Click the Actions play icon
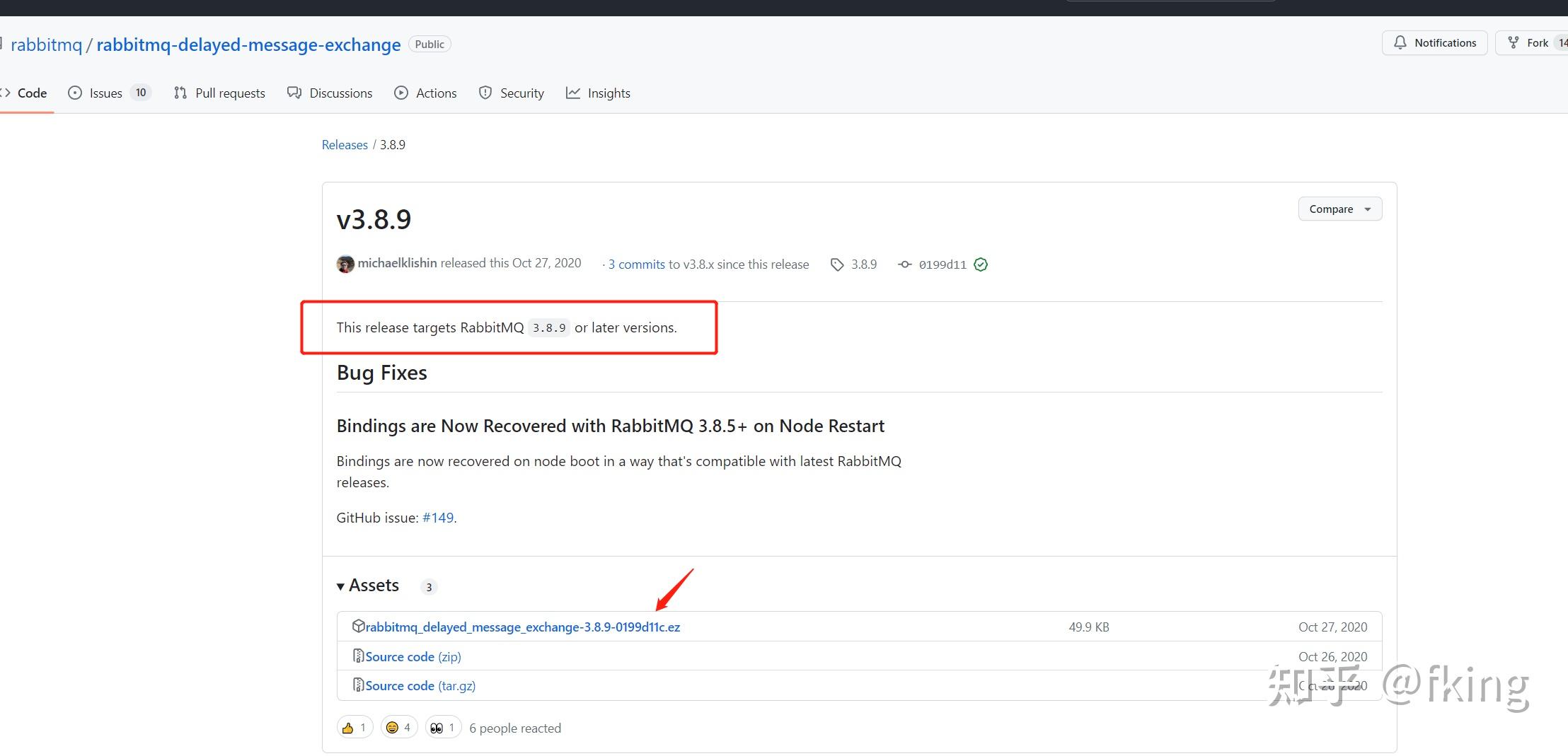The image size is (1568, 756). click(401, 93)
